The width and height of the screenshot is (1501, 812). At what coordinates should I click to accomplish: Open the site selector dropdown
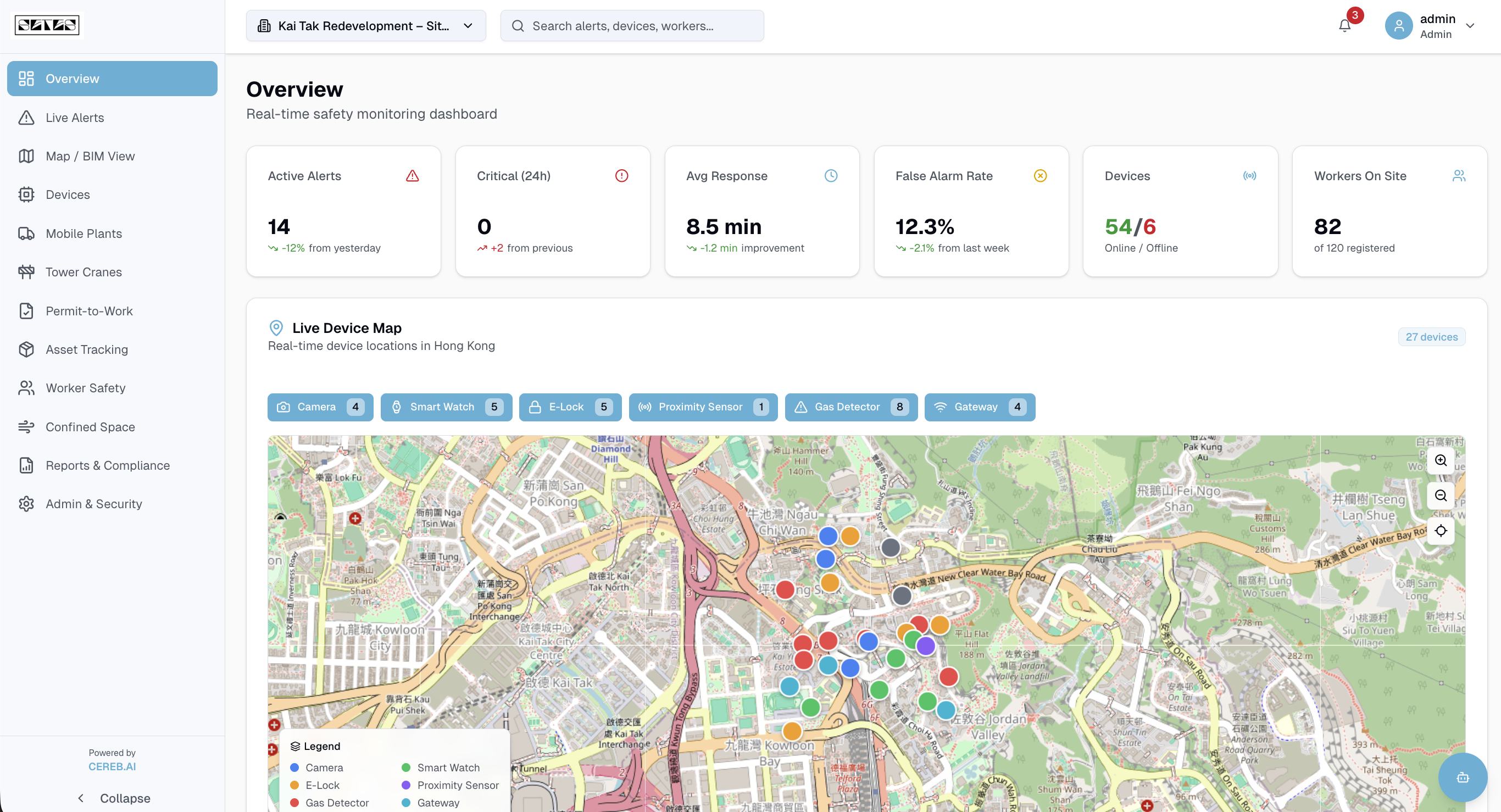tap(365, 26)
